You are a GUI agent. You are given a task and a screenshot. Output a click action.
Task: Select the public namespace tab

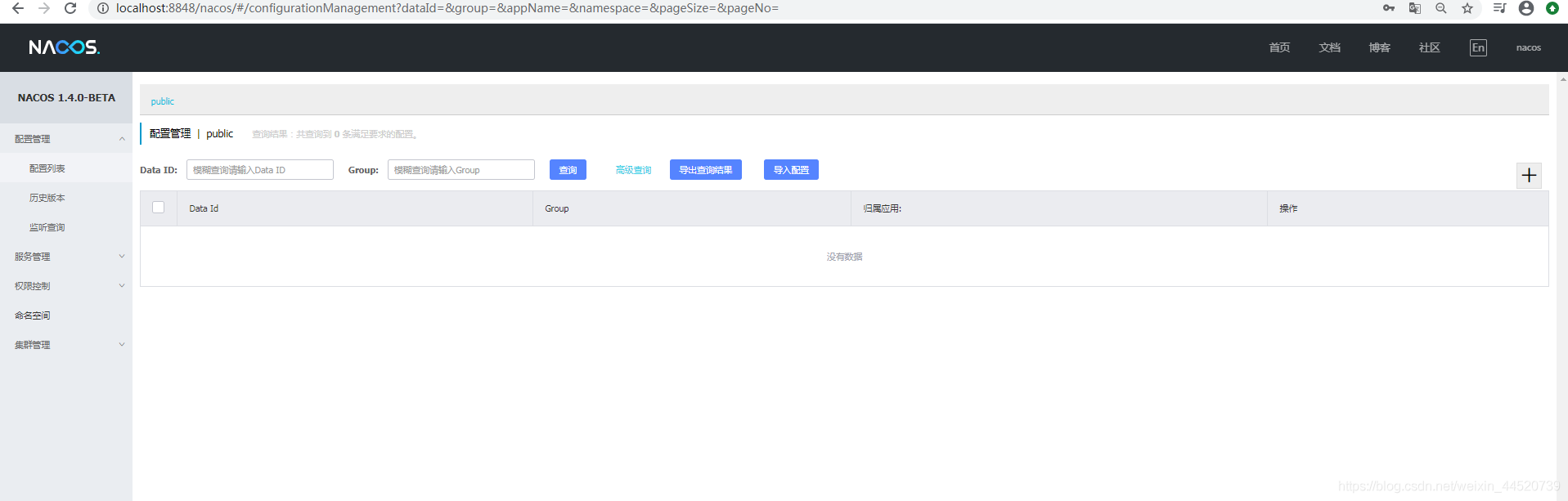point(163,101)
